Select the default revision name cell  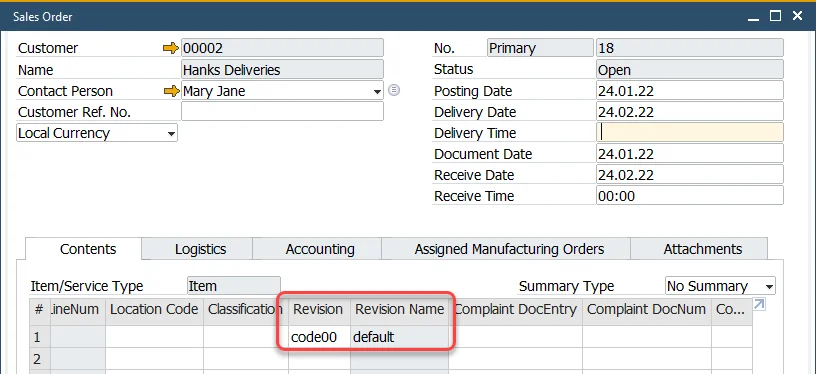[400, 337]
